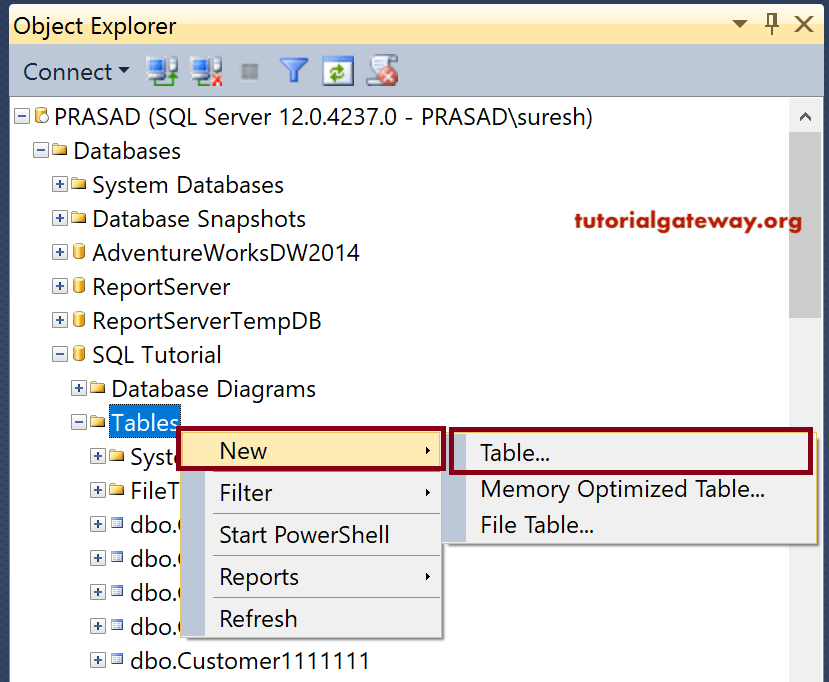The image size is (829, 682).
Task: Collapse the PRASAD server node
Action: coord(22,116)
